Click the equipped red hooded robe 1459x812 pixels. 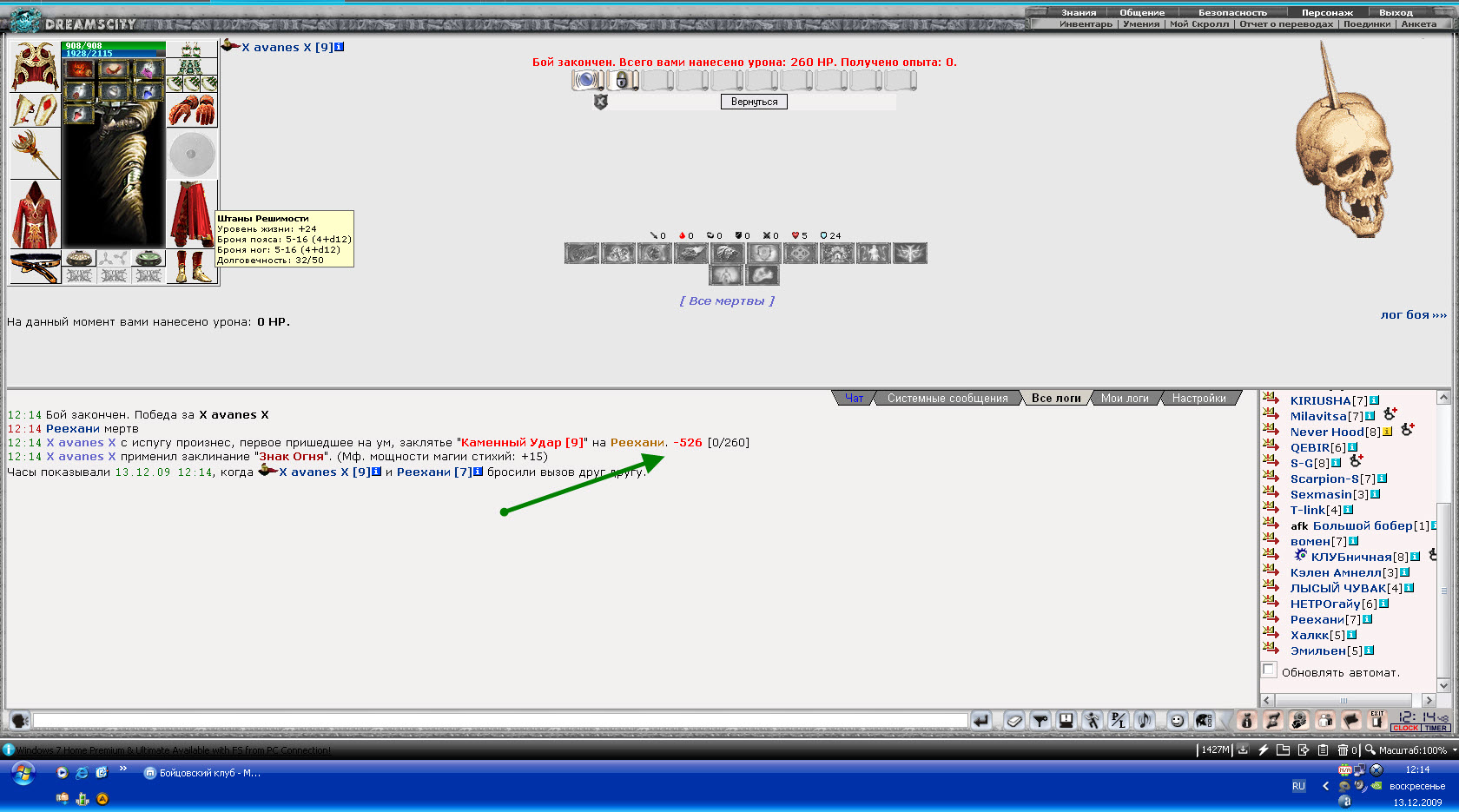click(x=35, y=215)
